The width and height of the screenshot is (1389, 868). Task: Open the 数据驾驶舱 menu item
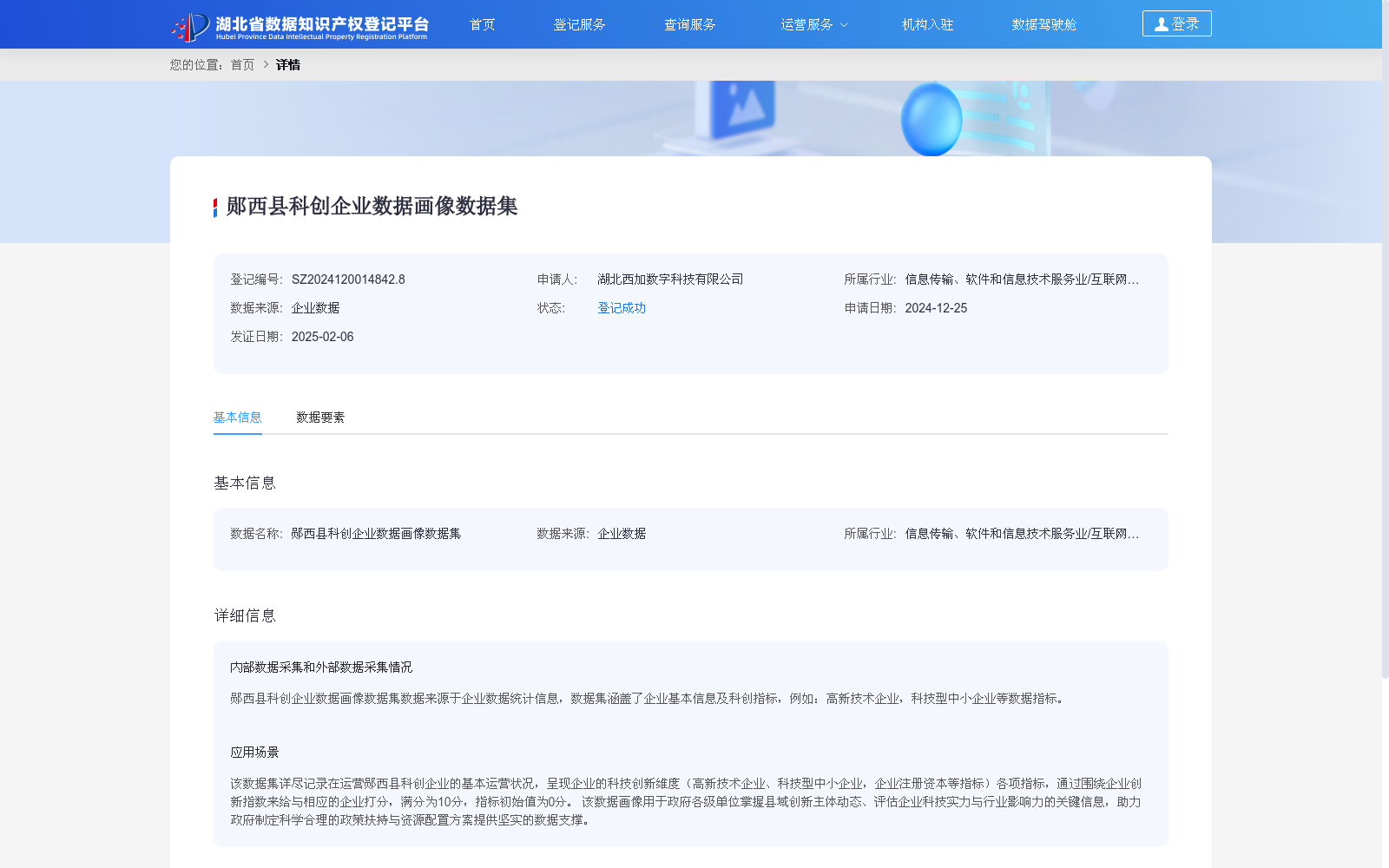1043,24
